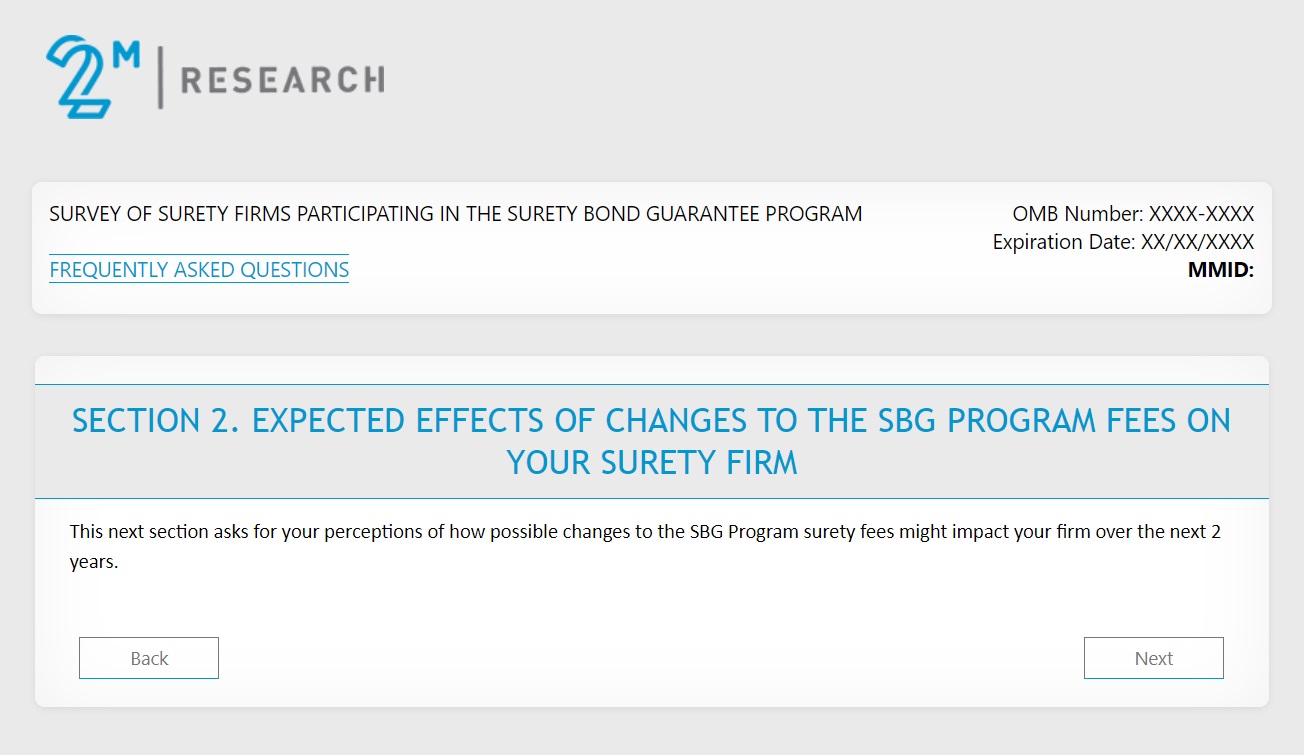Click the 2M Research logo icon
This screenshot has height=755, width=1304.
80,78
